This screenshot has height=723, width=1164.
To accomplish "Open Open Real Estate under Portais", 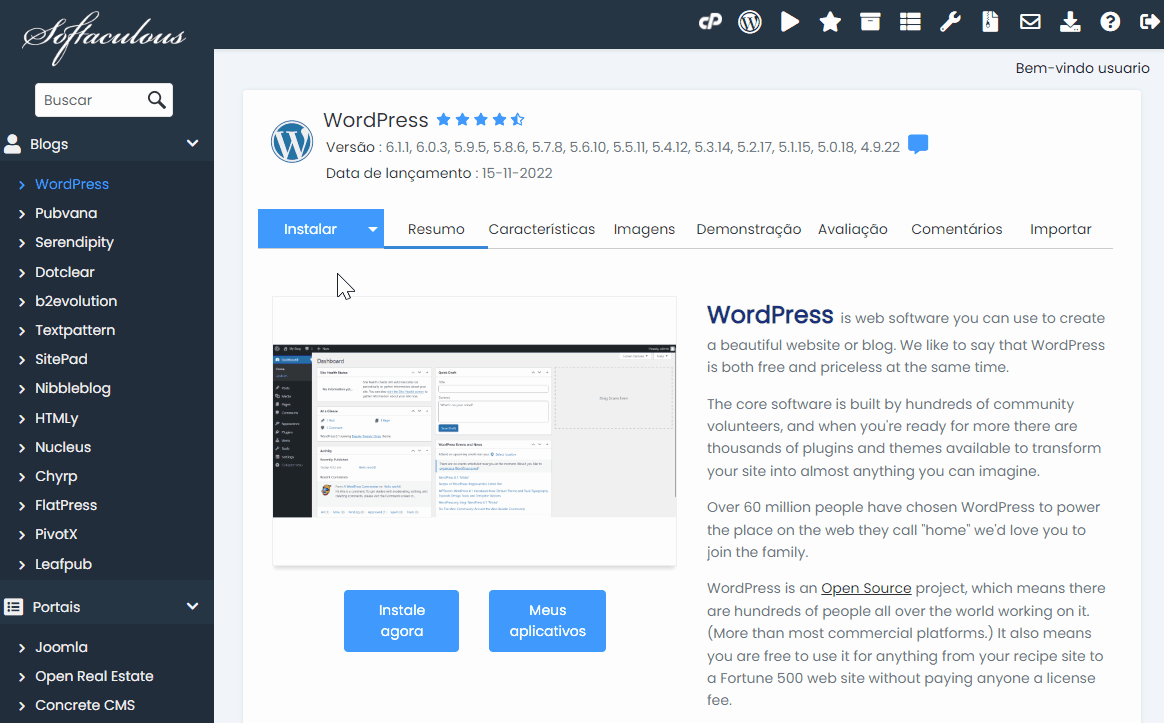I will (94, 676).
